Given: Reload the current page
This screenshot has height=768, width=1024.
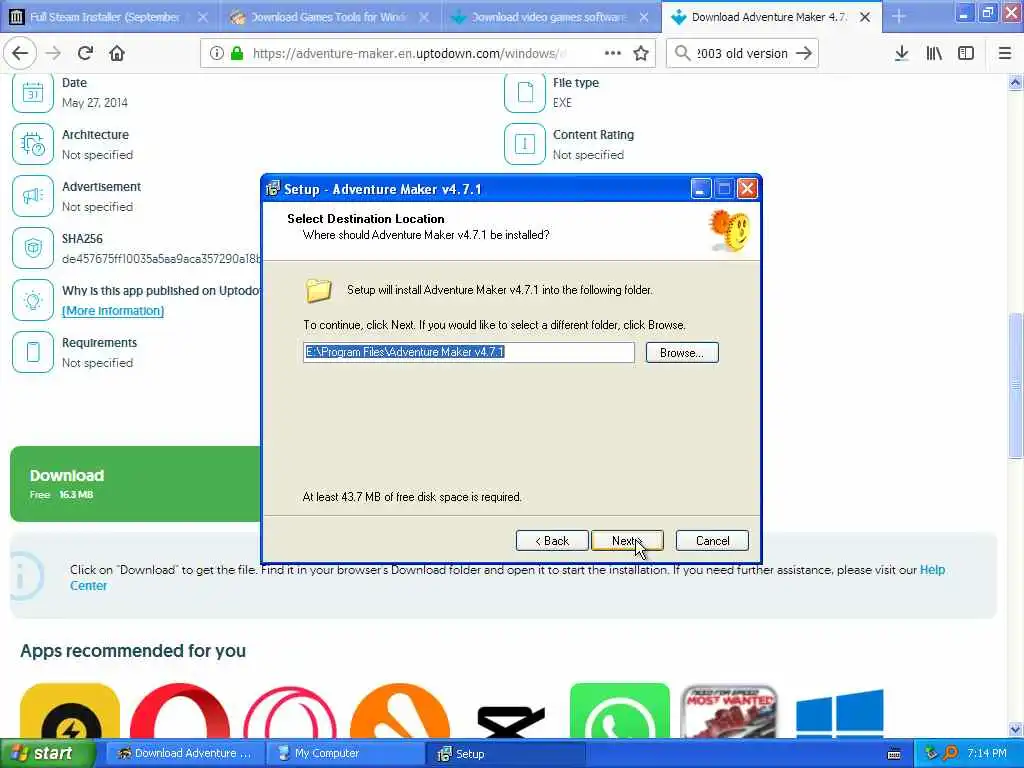Looking at the screenshot, I should (x=85, y=53).
